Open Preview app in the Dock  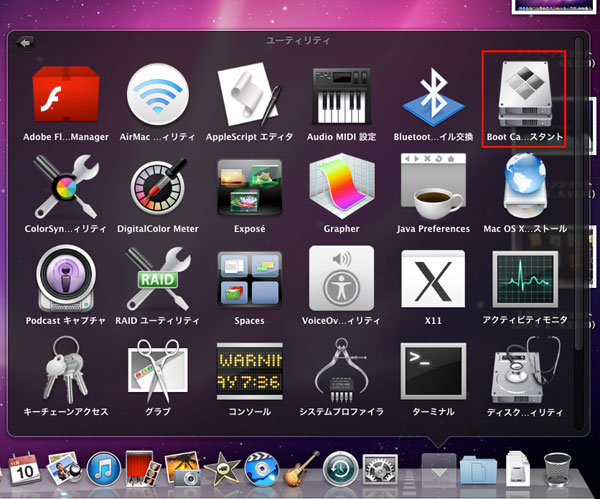[x=64, y=469]
